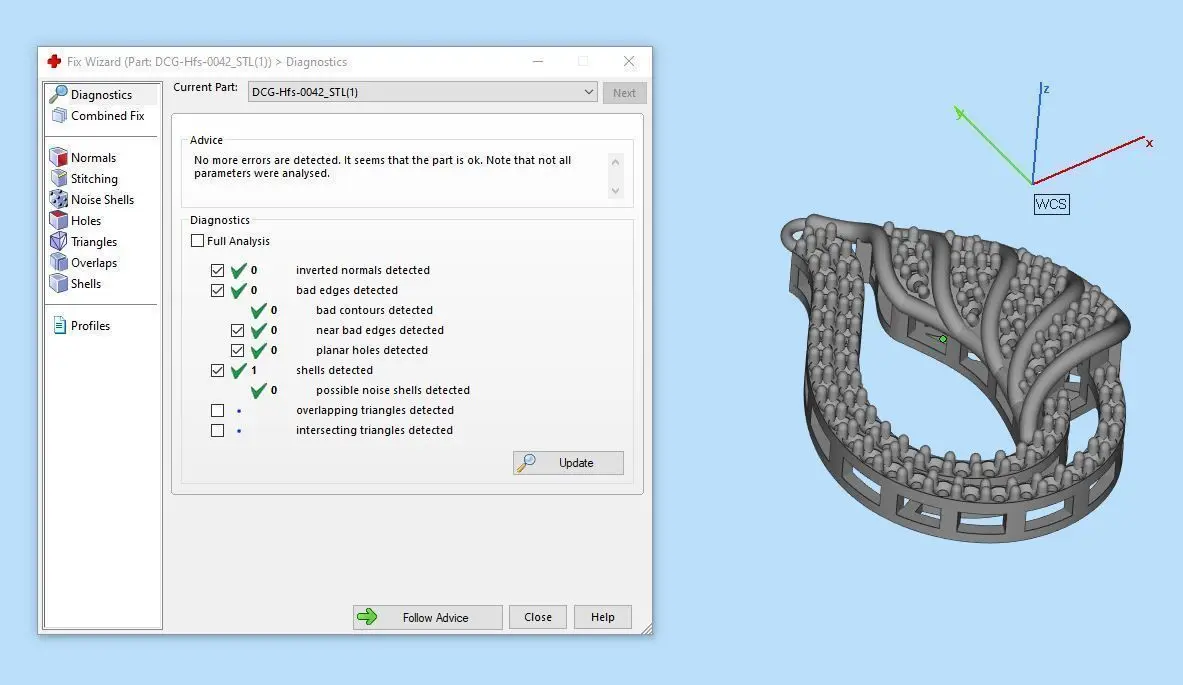The image size is (1183, 685).
Task: Click the Holes cube icon
Action: (x=58, y=220)
